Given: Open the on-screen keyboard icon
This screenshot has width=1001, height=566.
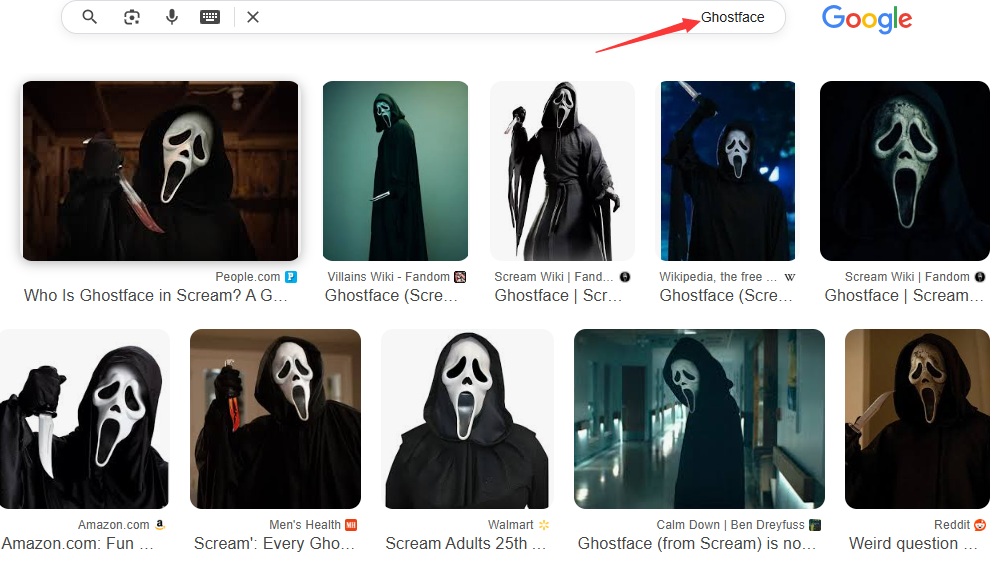Looking at the screenshot, I should tap(210, 17).
